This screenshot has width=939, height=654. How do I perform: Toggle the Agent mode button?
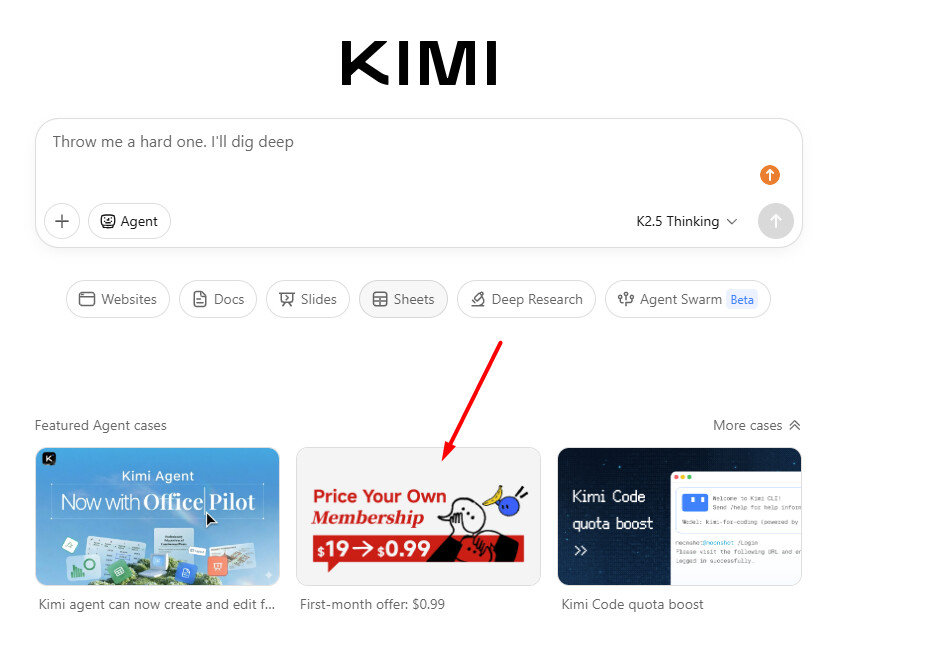click(129, 221)
